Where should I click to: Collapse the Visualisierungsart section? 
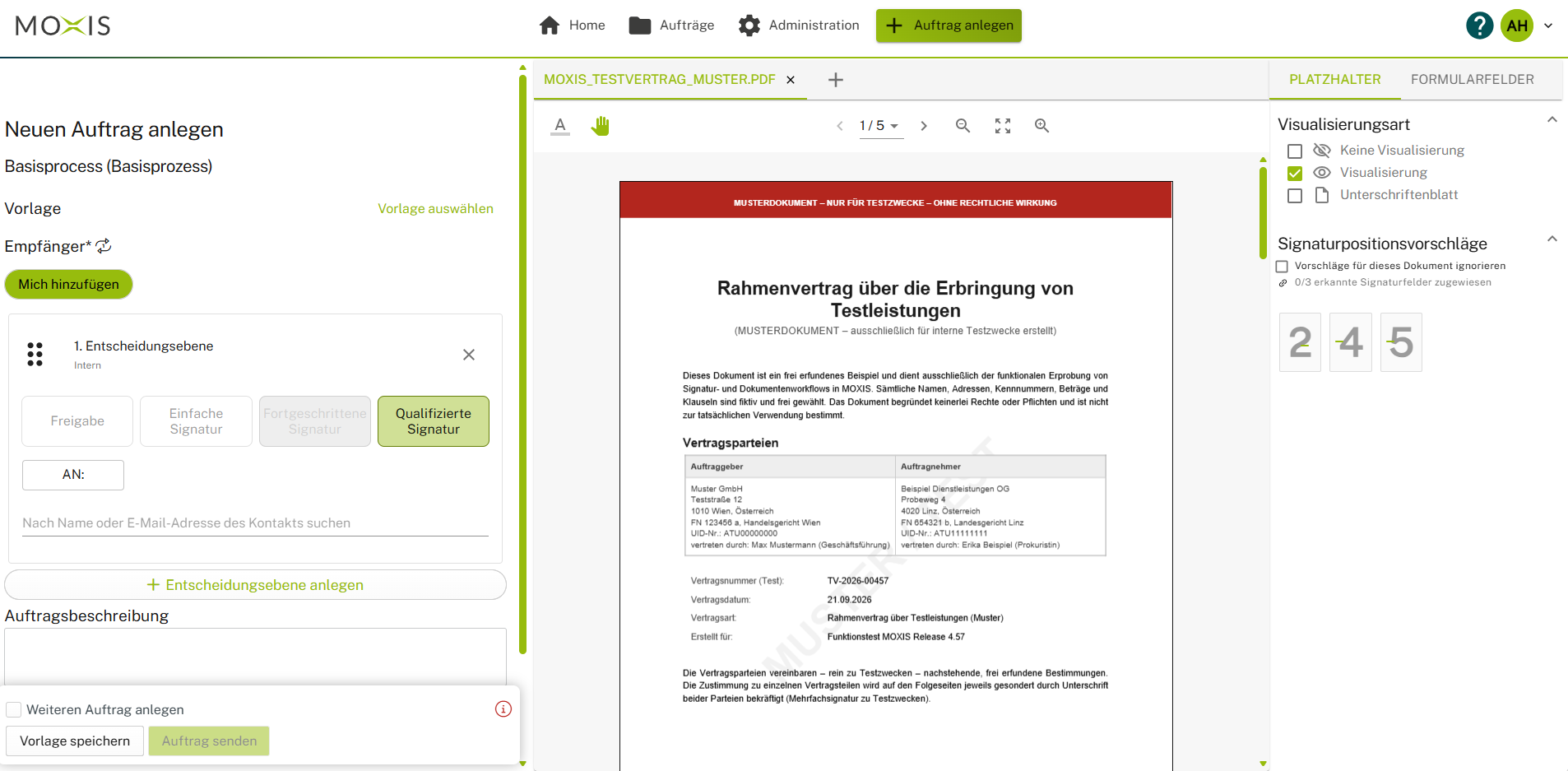pyautogui.click(x=1552, y=120)
